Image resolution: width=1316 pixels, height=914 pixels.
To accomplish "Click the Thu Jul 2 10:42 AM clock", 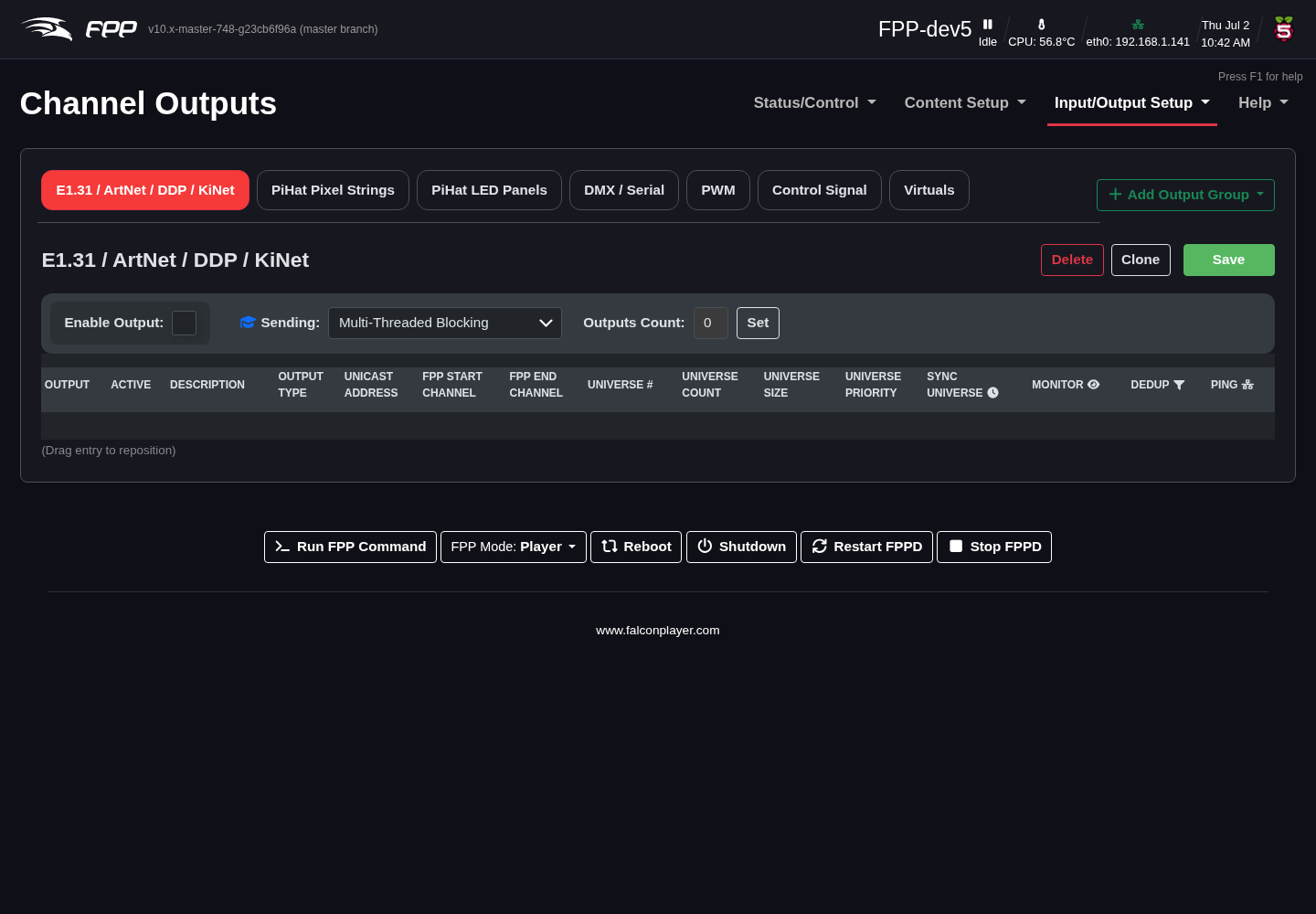I will click(x=1226, y=34).
